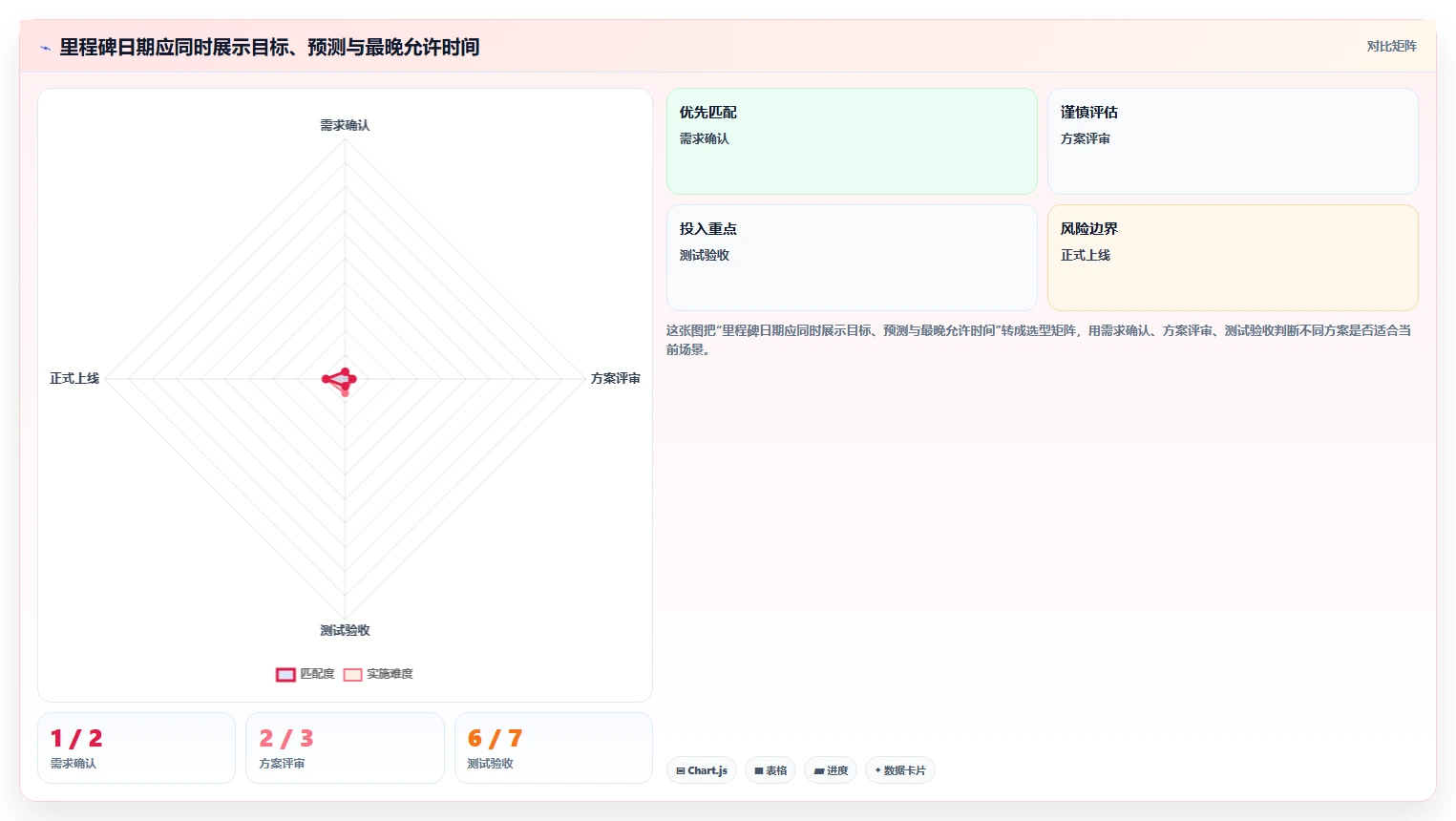1456x821 pixels.
Task: Click the 测试验收 axis label on the radar chart
Action: point(345,630)
